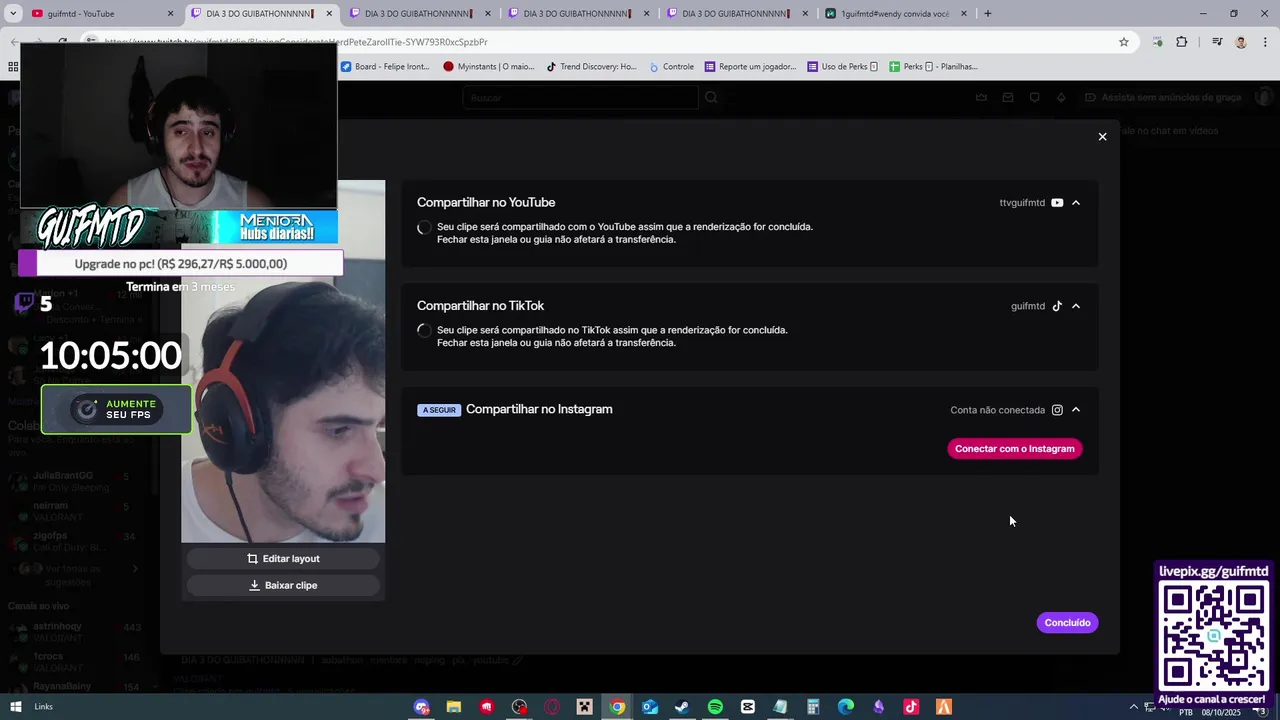Open the Perks - Planilhas bookmark
The width and height of the screenshot is (1280, 720).
click(x=933, y=67)
